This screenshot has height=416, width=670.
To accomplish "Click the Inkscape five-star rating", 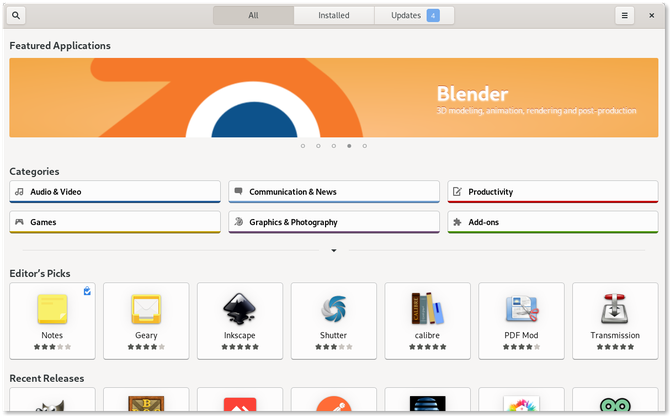I will 240,347.
